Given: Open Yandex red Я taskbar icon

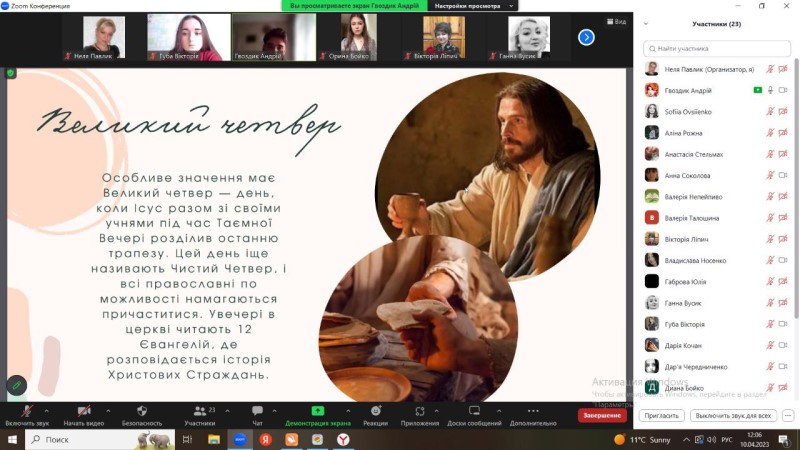Looking at the screenshot, I should click(x=265, y=439).
